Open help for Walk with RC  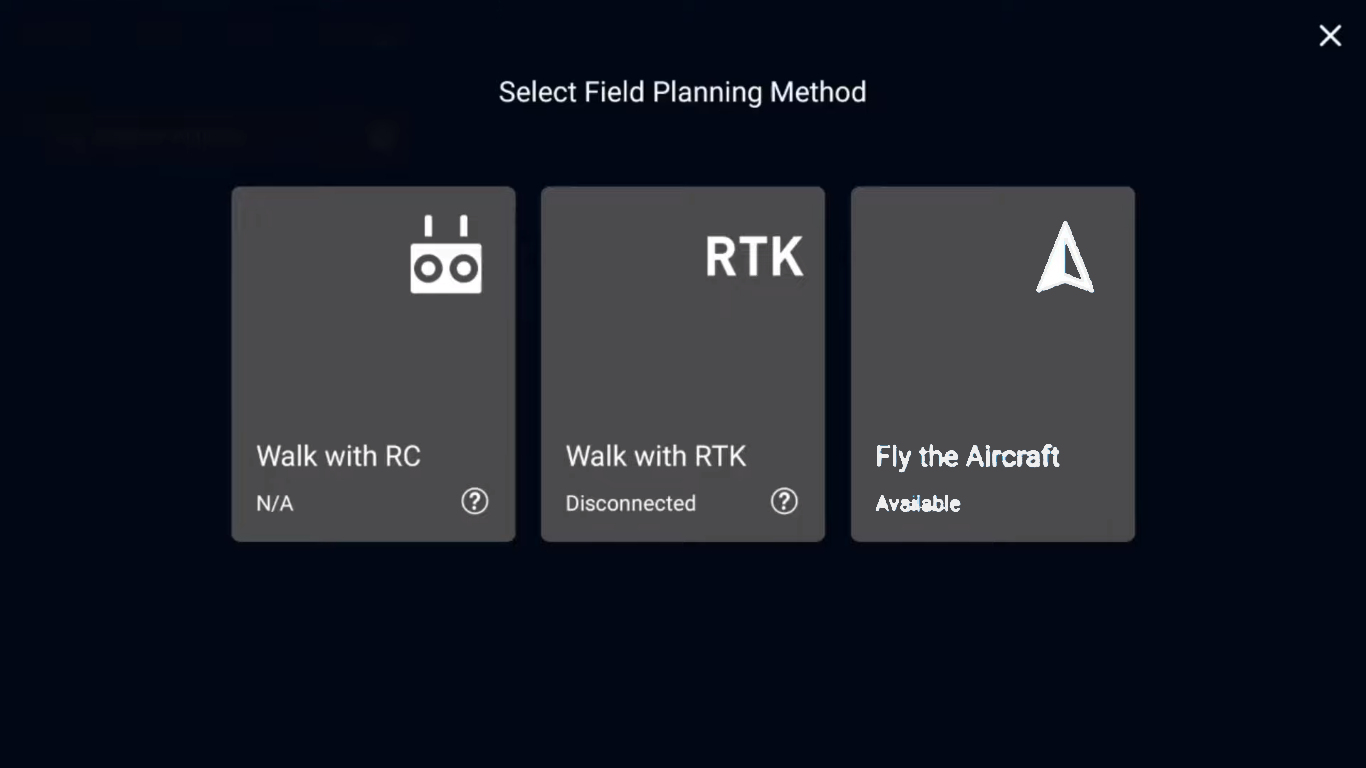click(474, 501)
